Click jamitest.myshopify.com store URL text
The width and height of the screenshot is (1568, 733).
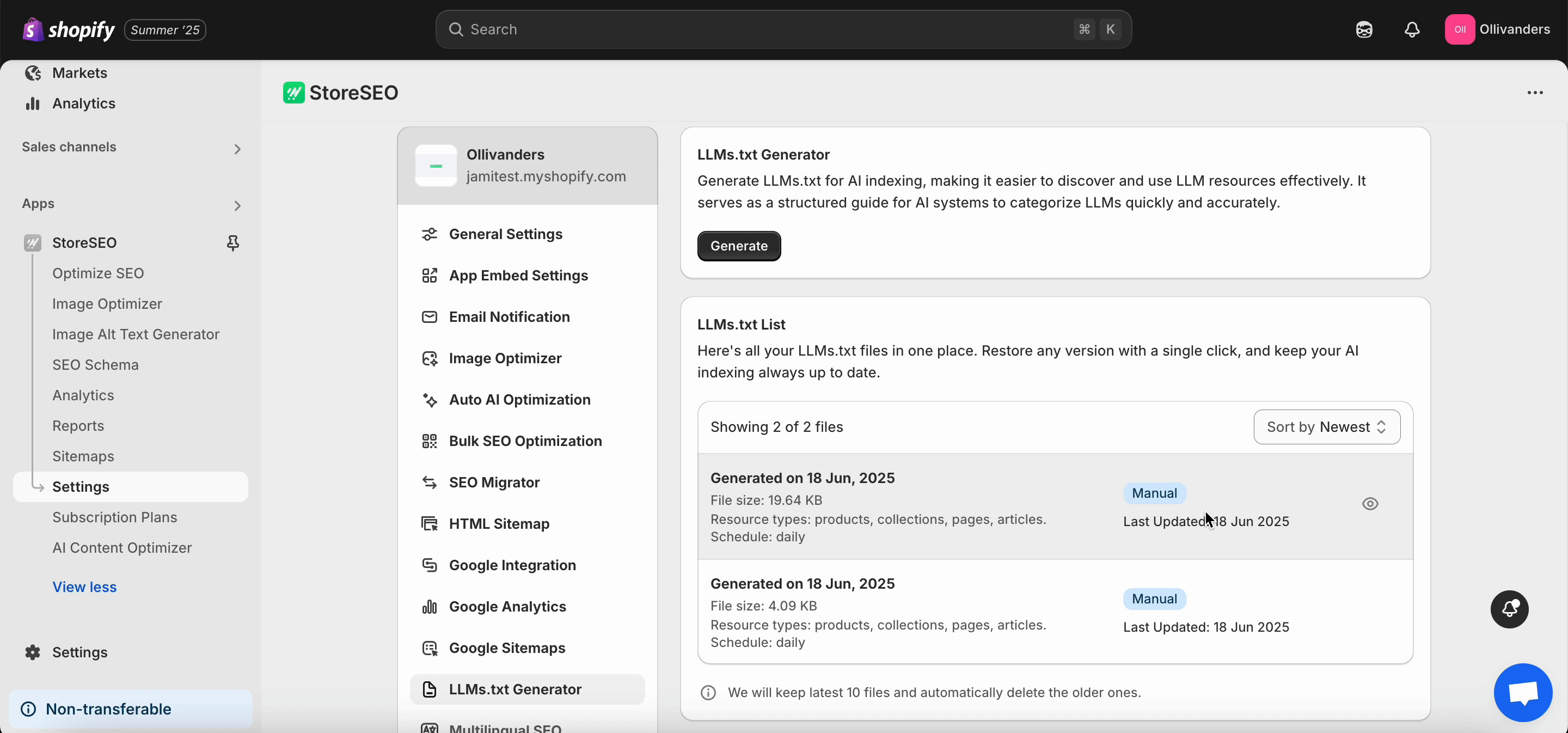coord(546,176)
